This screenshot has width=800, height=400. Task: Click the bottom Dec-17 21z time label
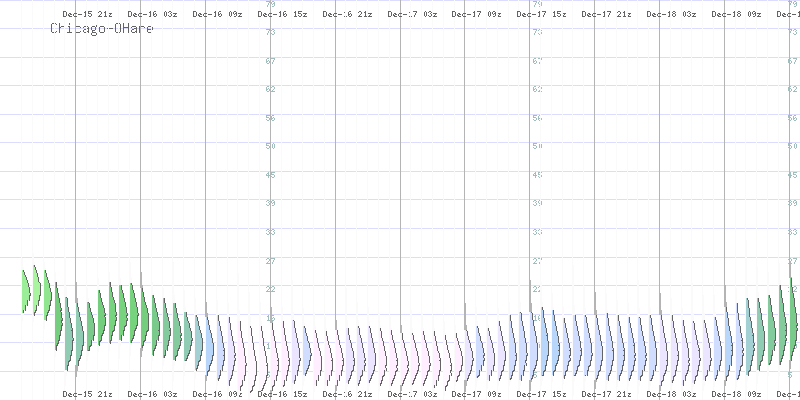click(x=606, y=394)
